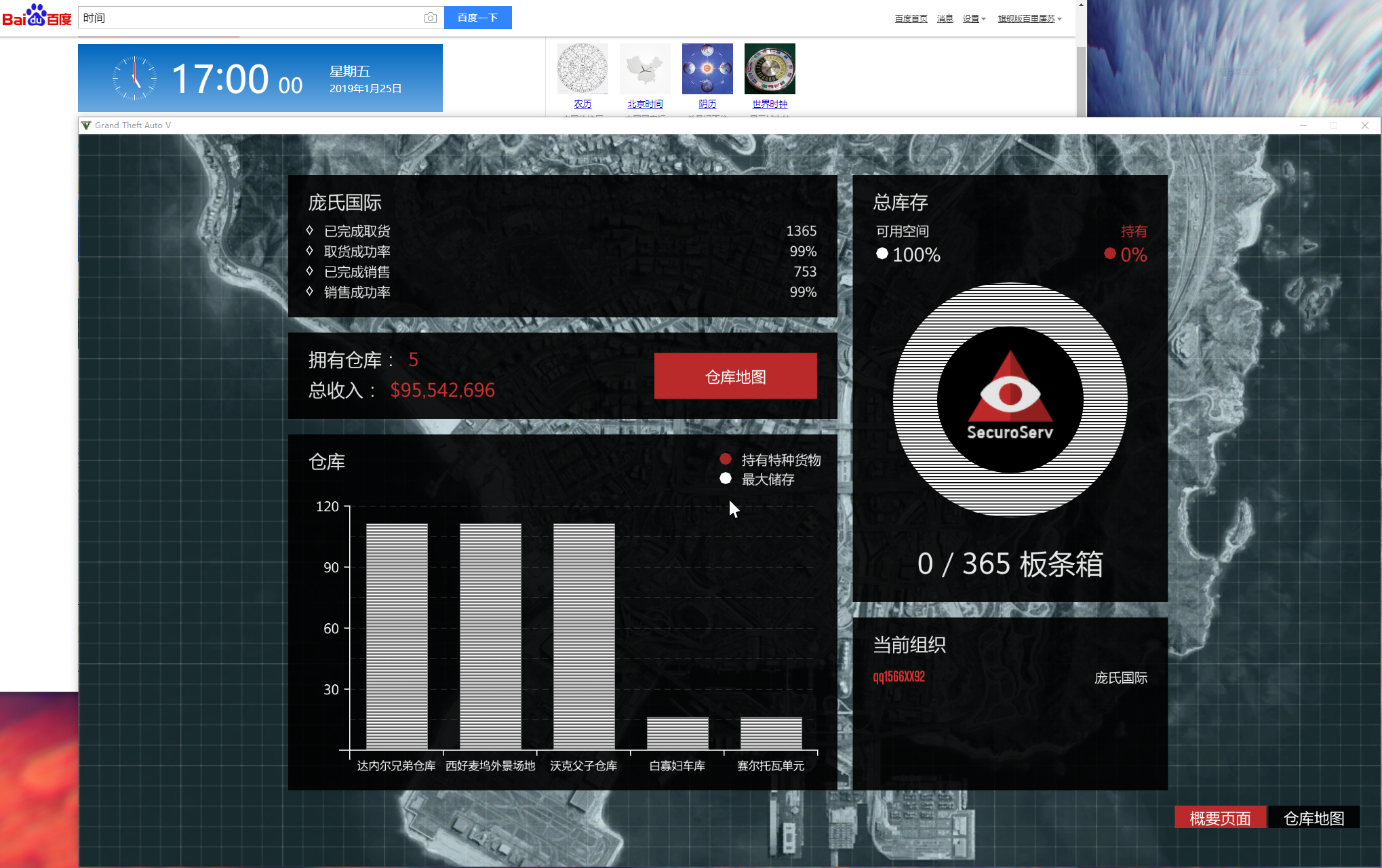Click the 白寡妇车库 bar in chart
1382x868 pixels.
coord(677,733)
